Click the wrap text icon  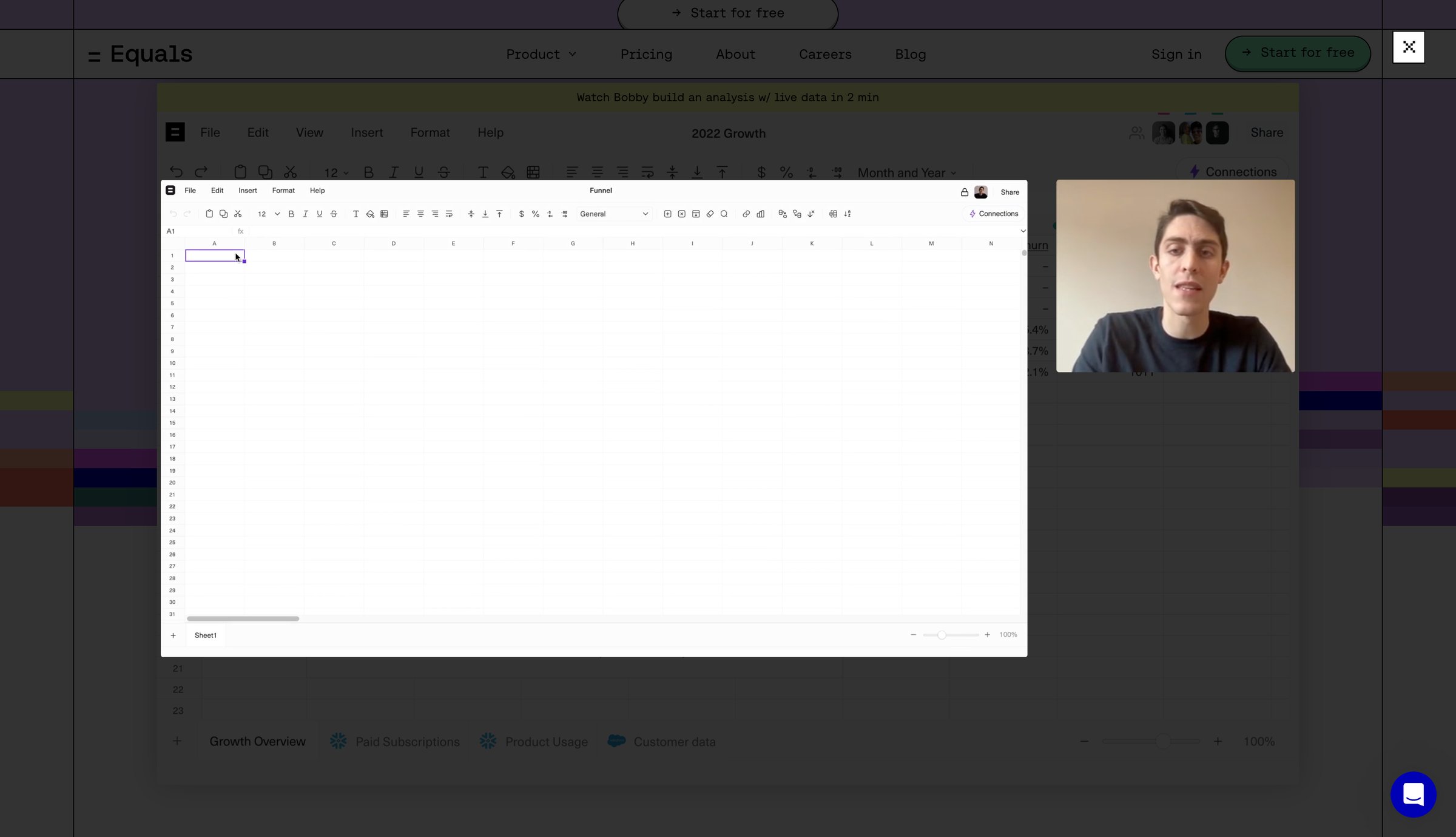[449, 214]
